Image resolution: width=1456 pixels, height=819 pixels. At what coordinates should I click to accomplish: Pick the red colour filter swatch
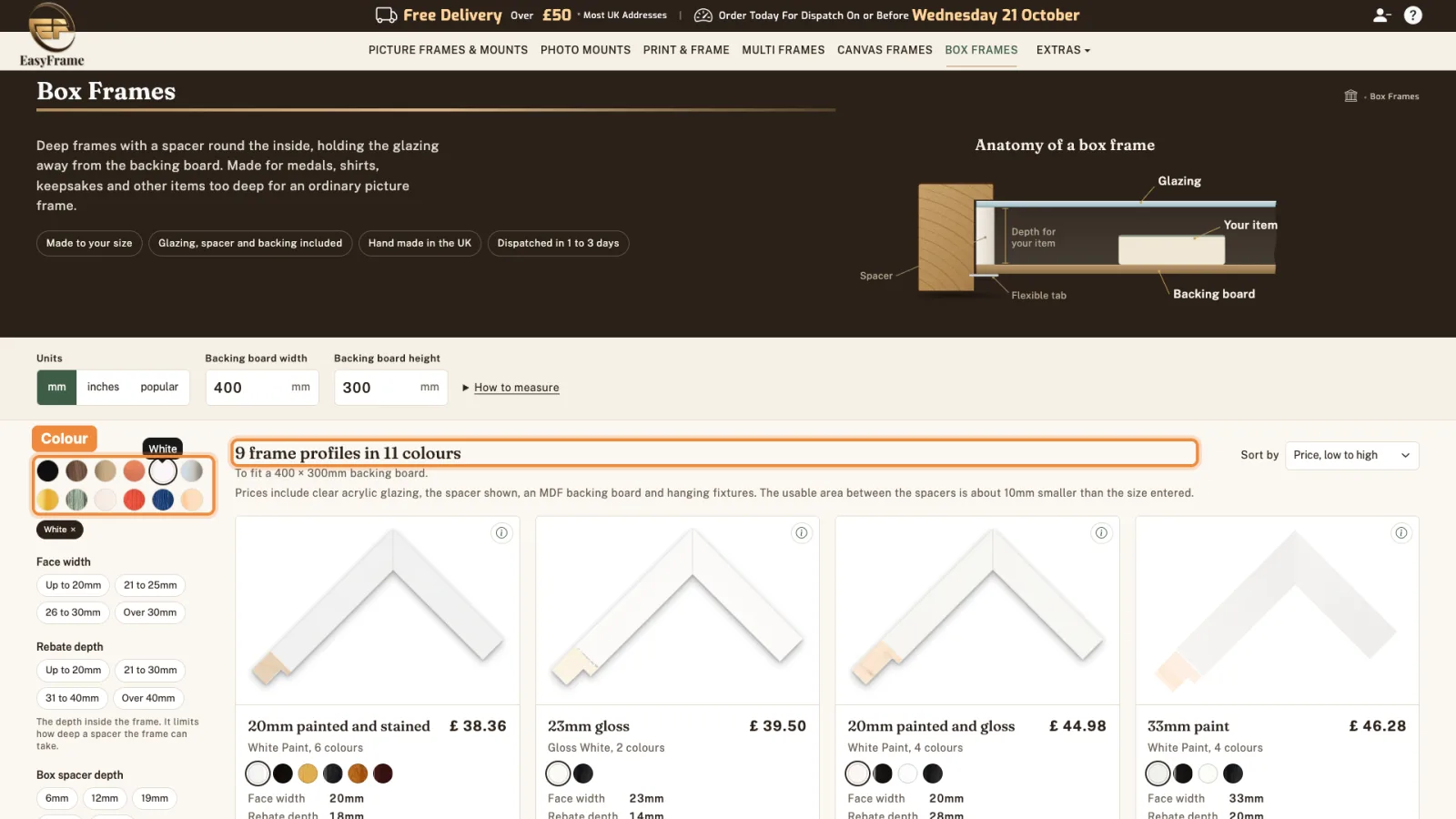[x=135, y=500]
